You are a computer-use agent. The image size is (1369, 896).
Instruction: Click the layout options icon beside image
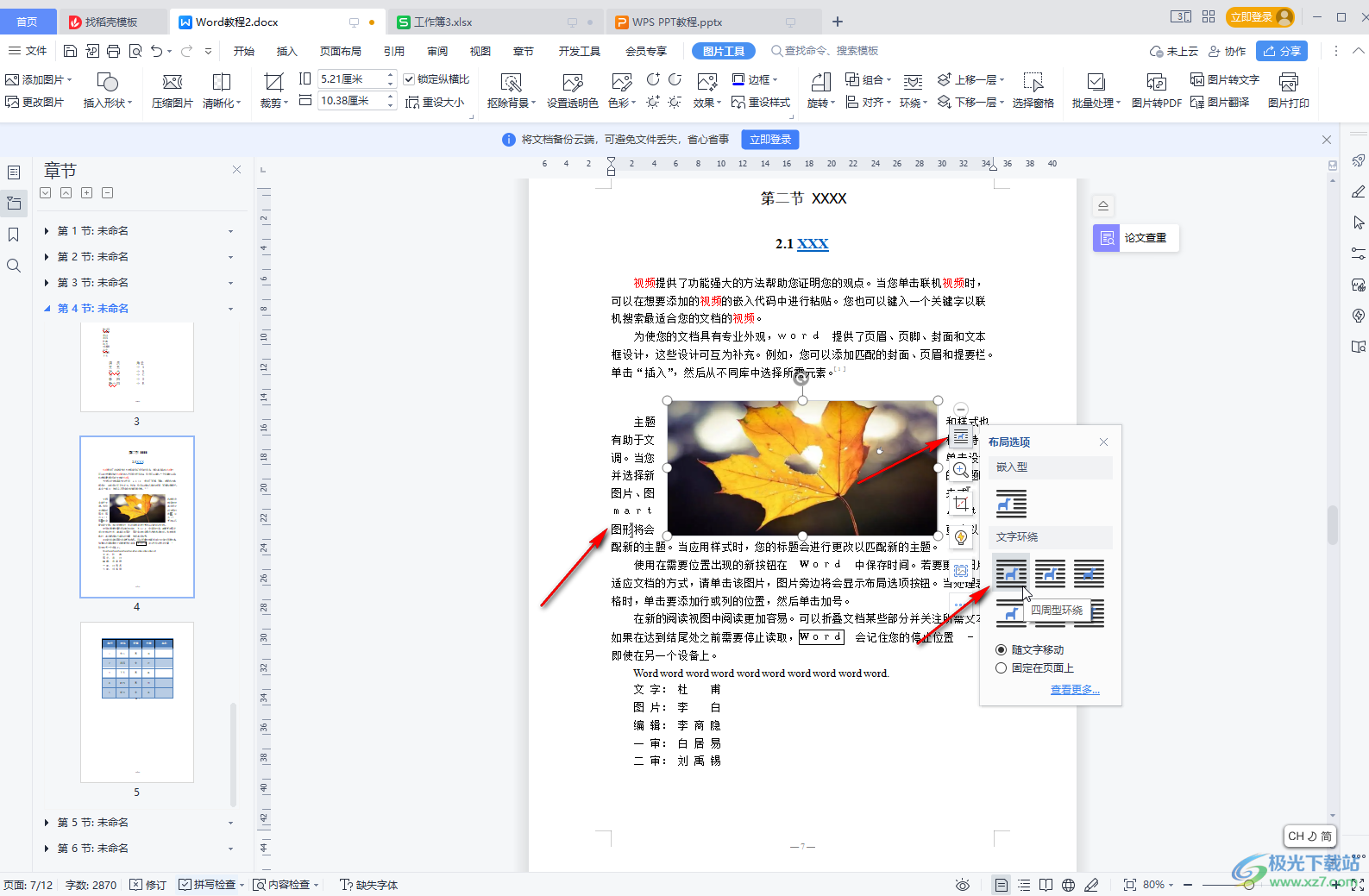961,437
